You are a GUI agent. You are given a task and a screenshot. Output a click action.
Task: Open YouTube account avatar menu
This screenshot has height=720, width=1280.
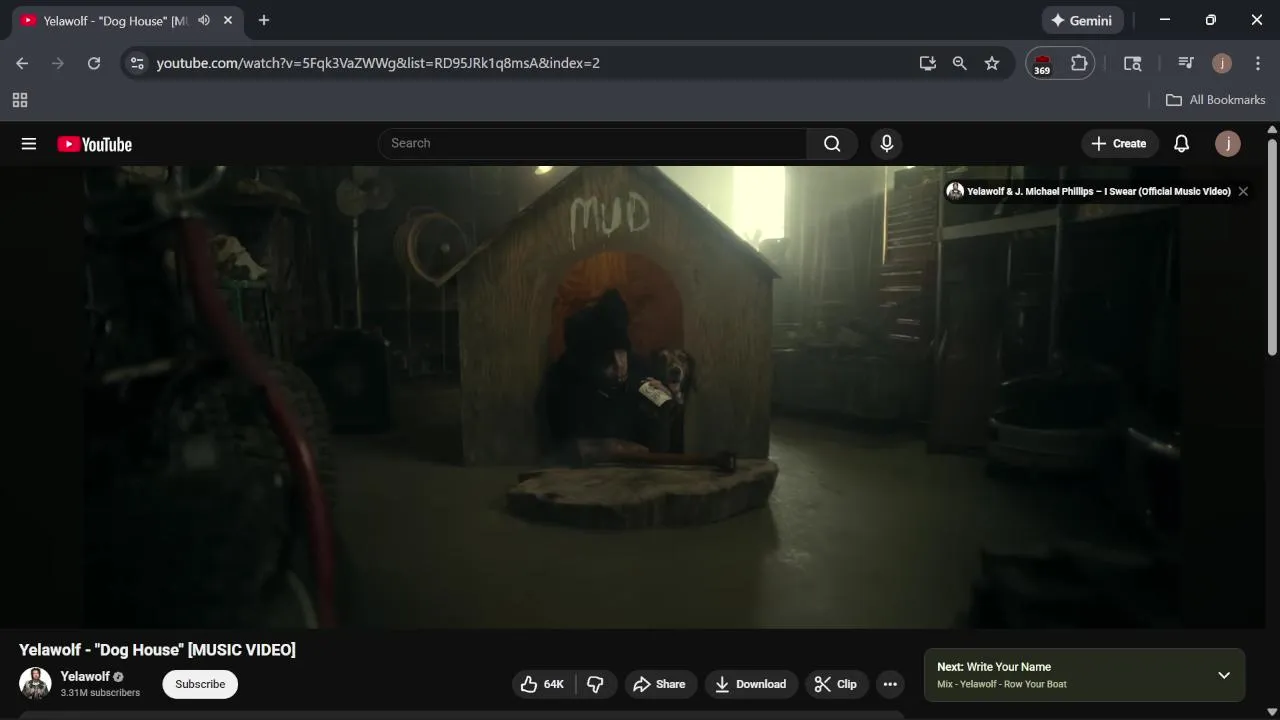click(x=1227, y=144)
